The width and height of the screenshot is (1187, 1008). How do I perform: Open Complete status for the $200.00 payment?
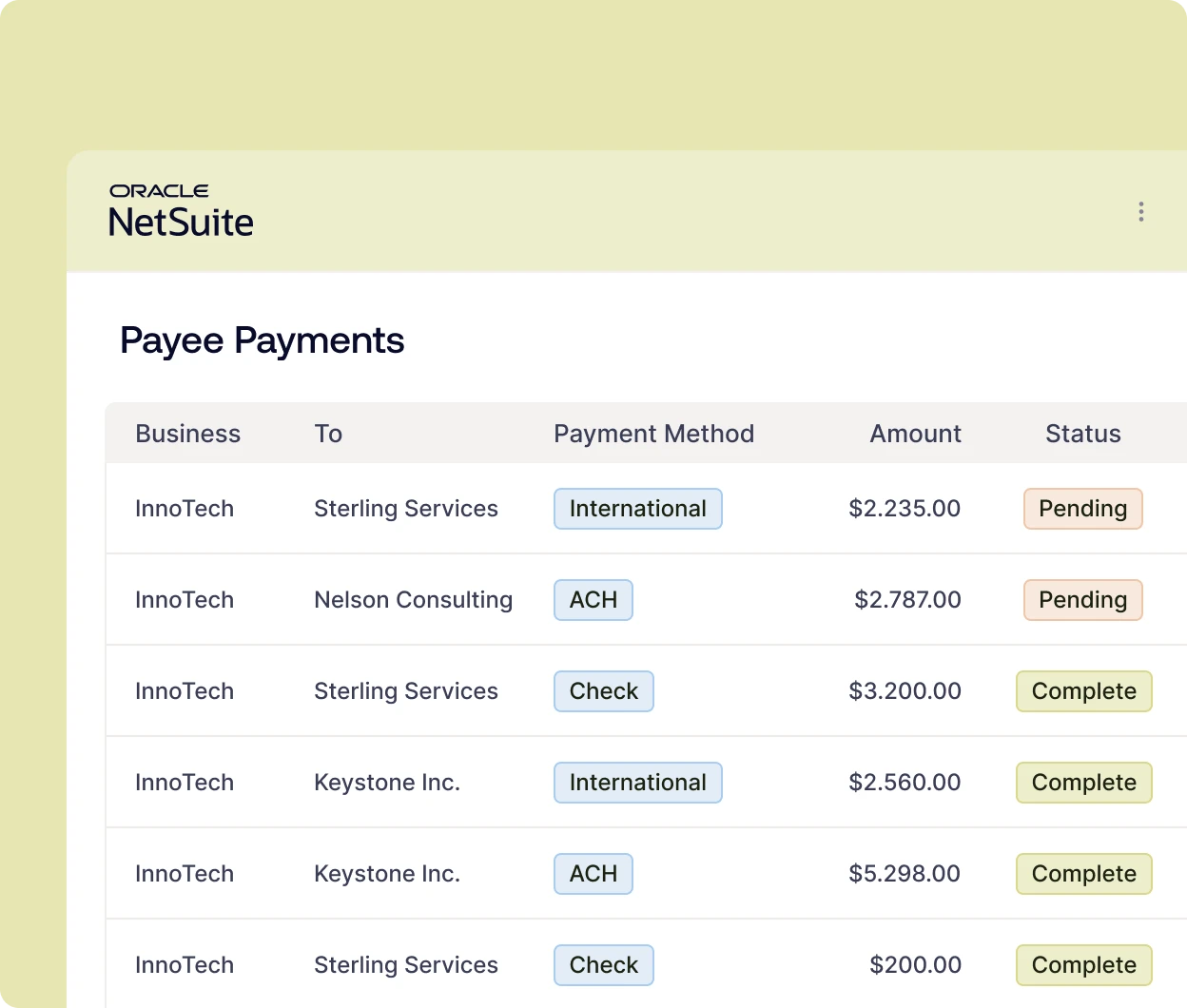[1083, 965]
